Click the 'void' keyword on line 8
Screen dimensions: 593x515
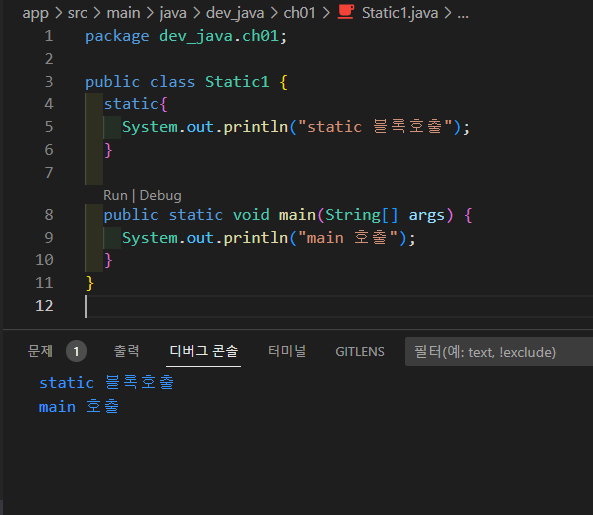251,215
